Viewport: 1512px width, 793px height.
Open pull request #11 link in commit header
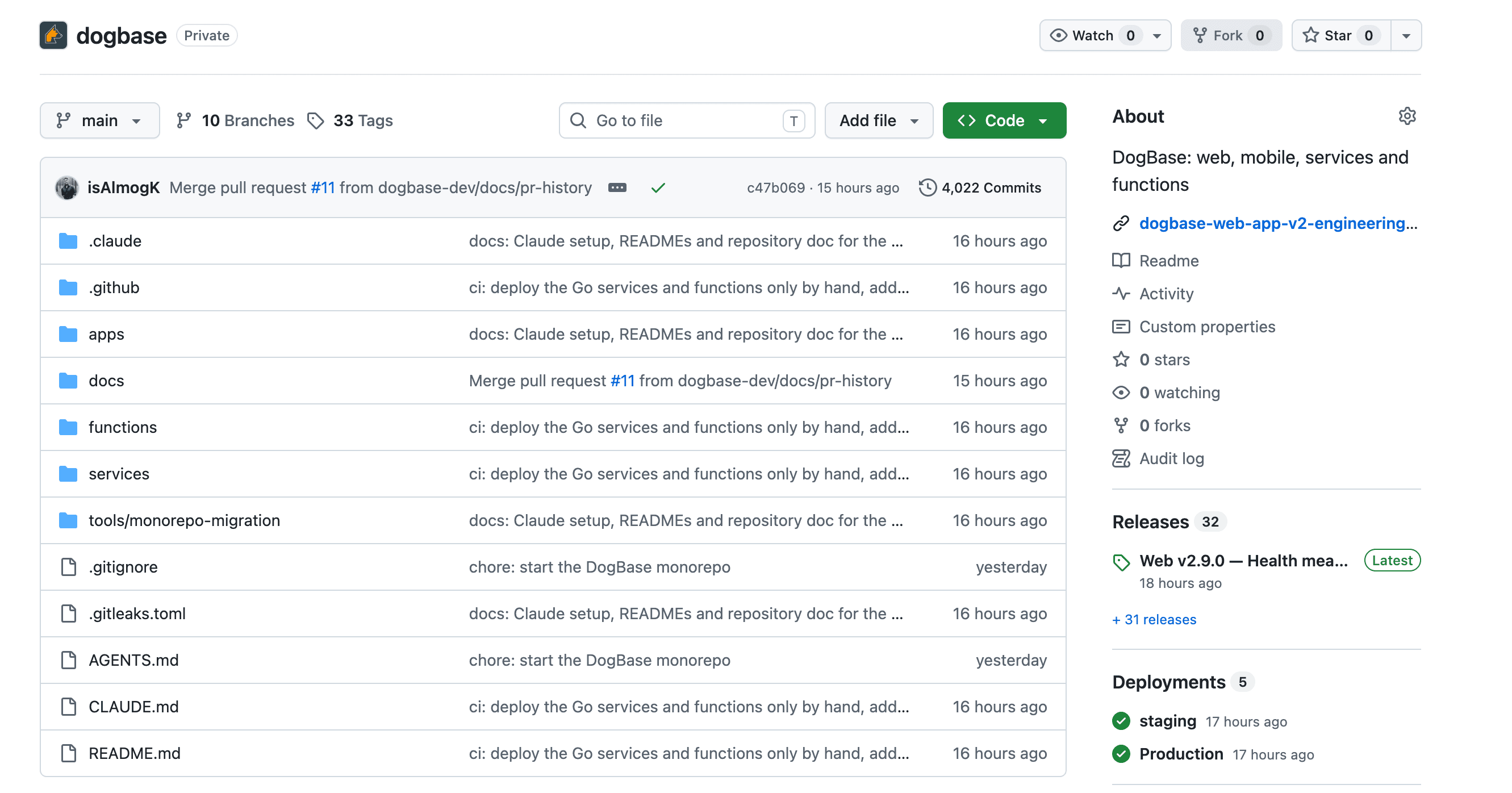[x=323, y=188]
